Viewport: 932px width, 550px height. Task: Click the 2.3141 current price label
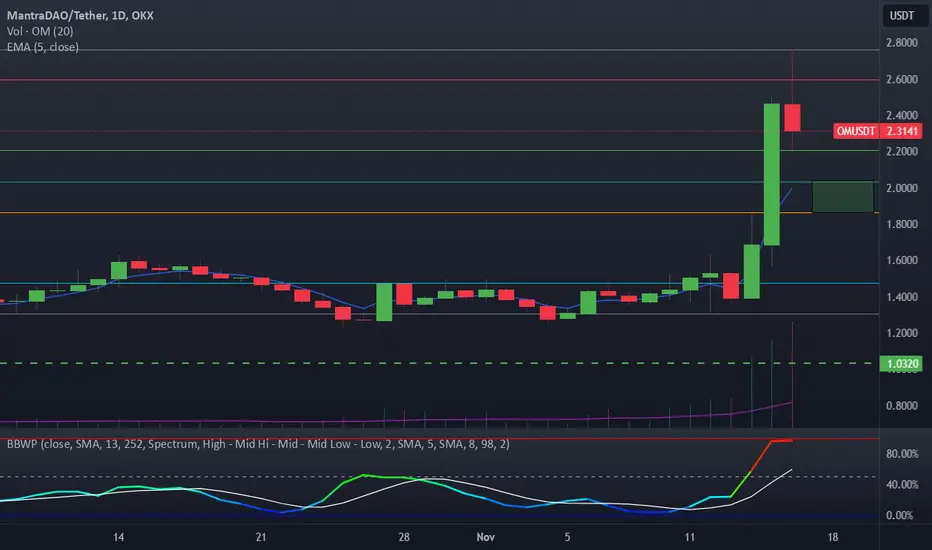[x=902, y=131]
